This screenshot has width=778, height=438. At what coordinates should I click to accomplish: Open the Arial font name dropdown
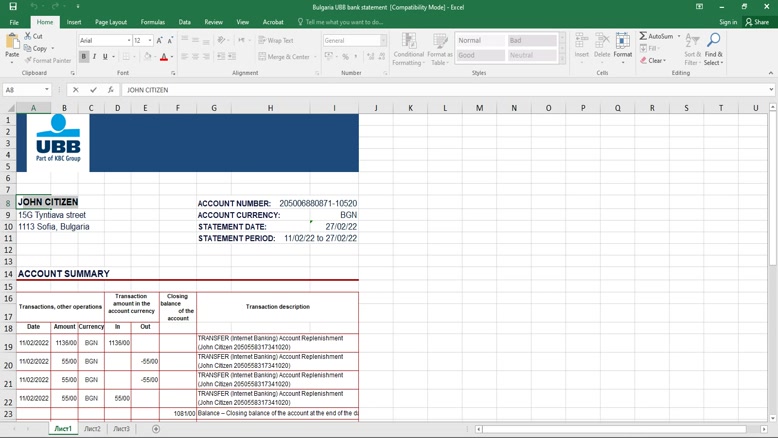tap(129, 41)
